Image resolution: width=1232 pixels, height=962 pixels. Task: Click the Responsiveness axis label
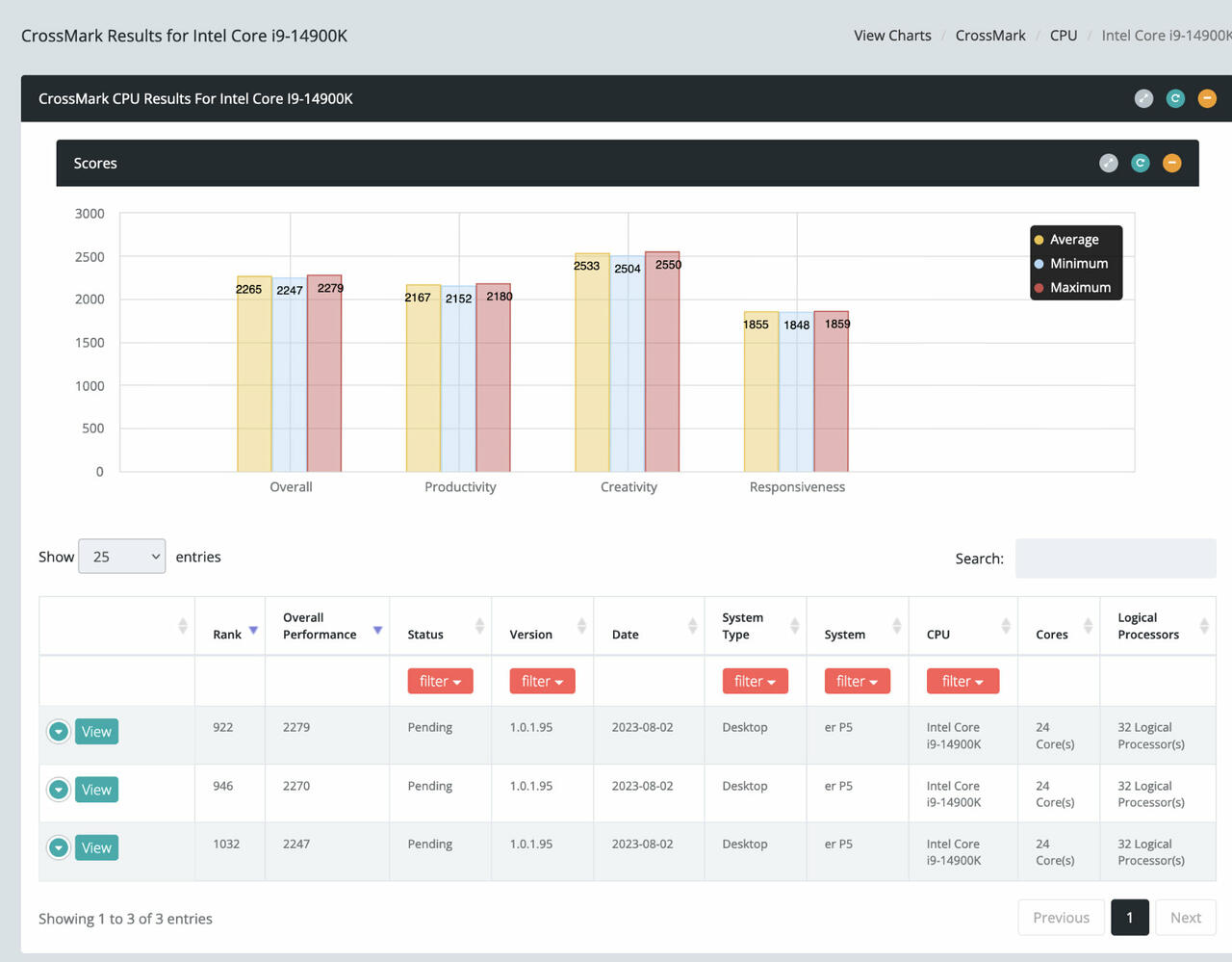point(797,487)
